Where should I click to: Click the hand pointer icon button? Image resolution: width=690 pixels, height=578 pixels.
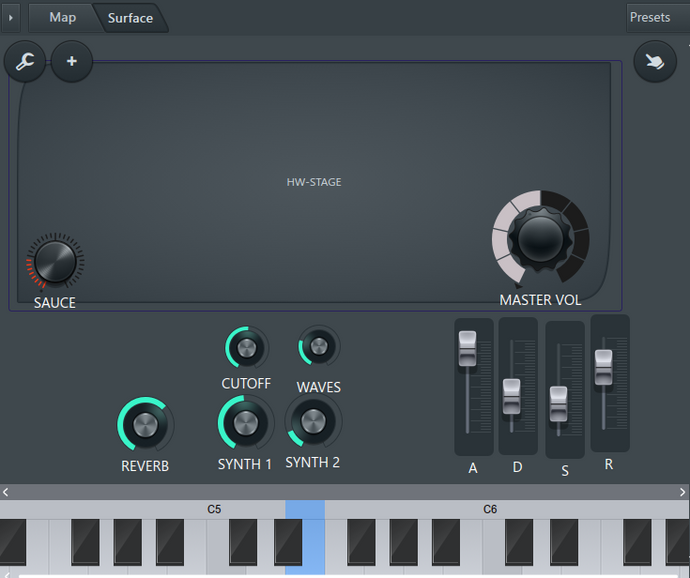[x=655, y=61]
